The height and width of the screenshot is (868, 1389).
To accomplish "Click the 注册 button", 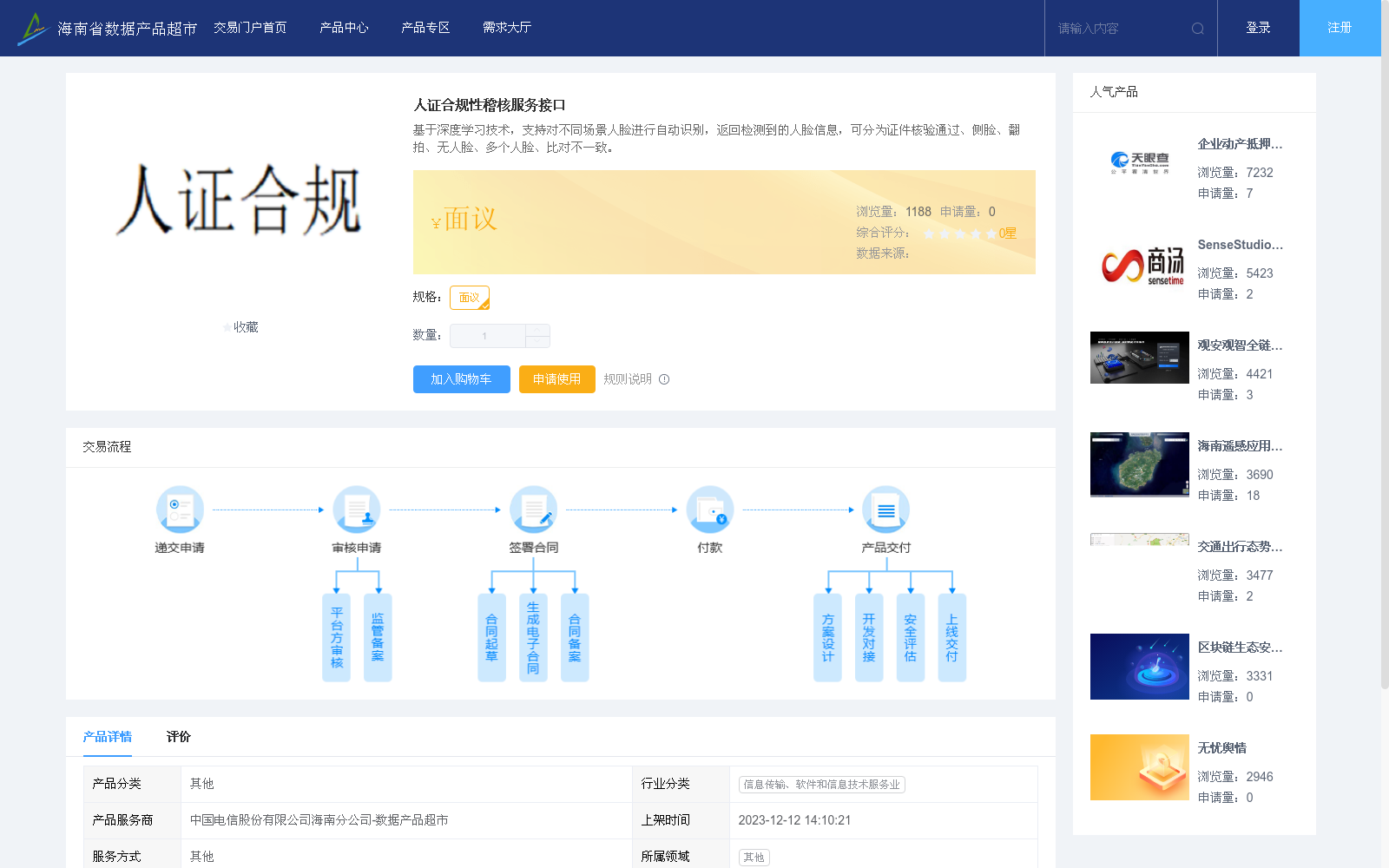I will (1340, 28).
